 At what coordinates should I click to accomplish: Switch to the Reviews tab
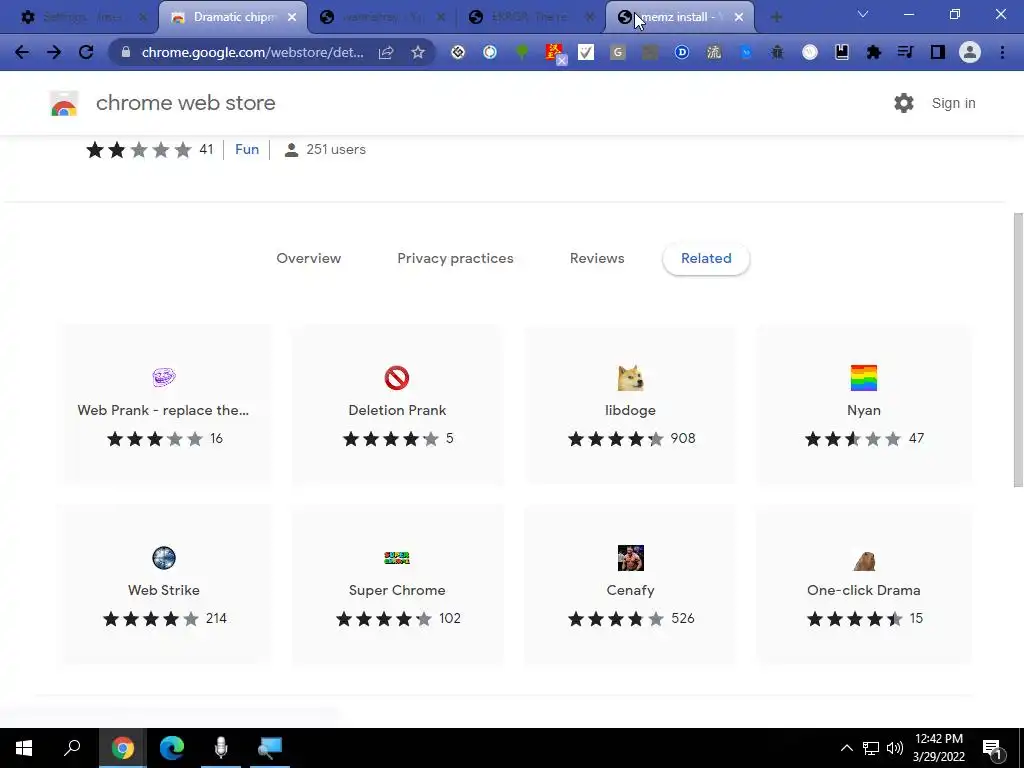(x=597, y=259)
